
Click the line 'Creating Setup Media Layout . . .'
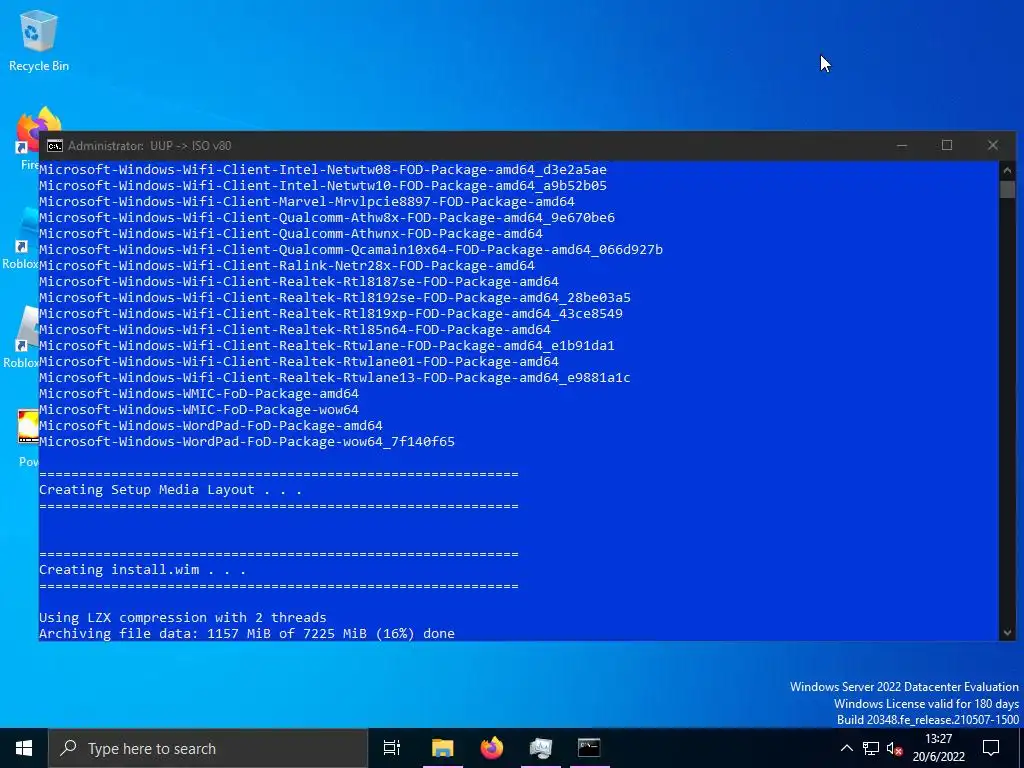click(170, 490)
